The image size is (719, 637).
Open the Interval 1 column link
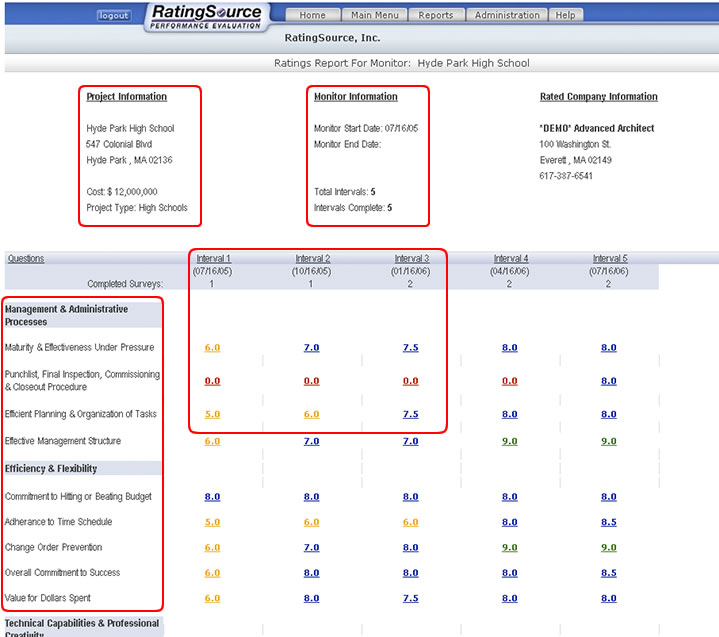coord(212,258)
